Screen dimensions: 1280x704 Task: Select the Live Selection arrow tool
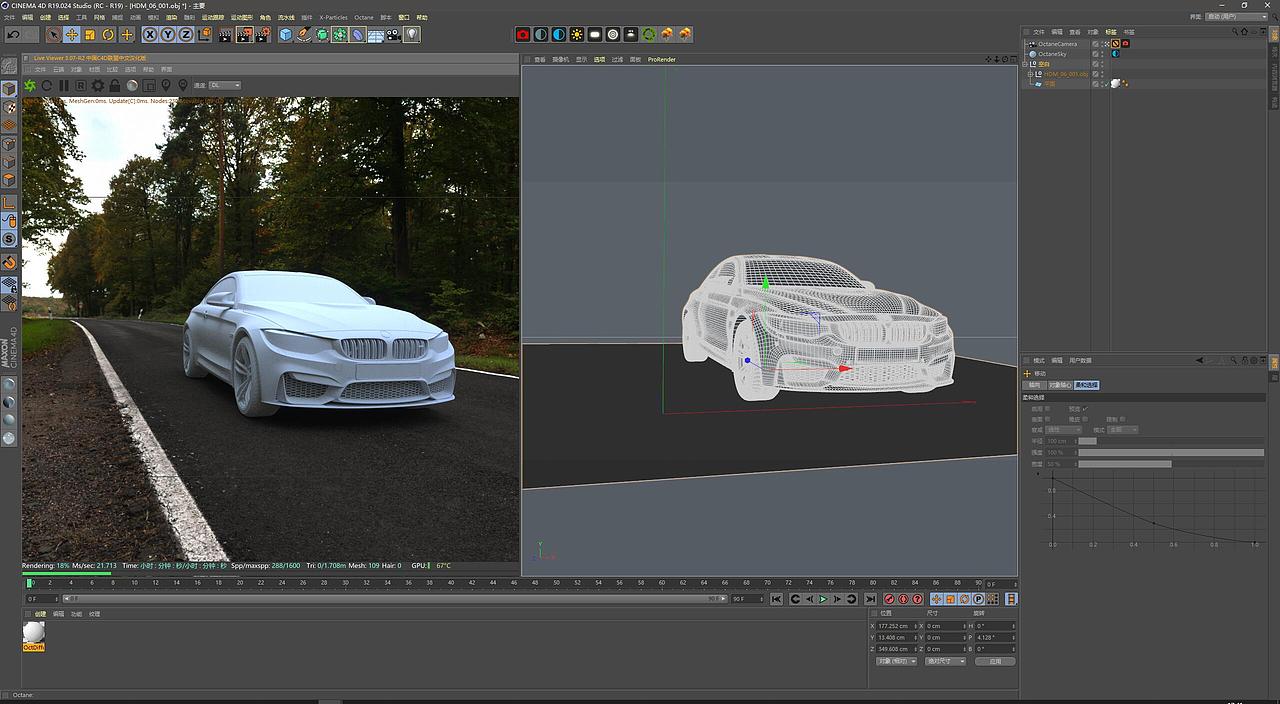coord(54,34)
